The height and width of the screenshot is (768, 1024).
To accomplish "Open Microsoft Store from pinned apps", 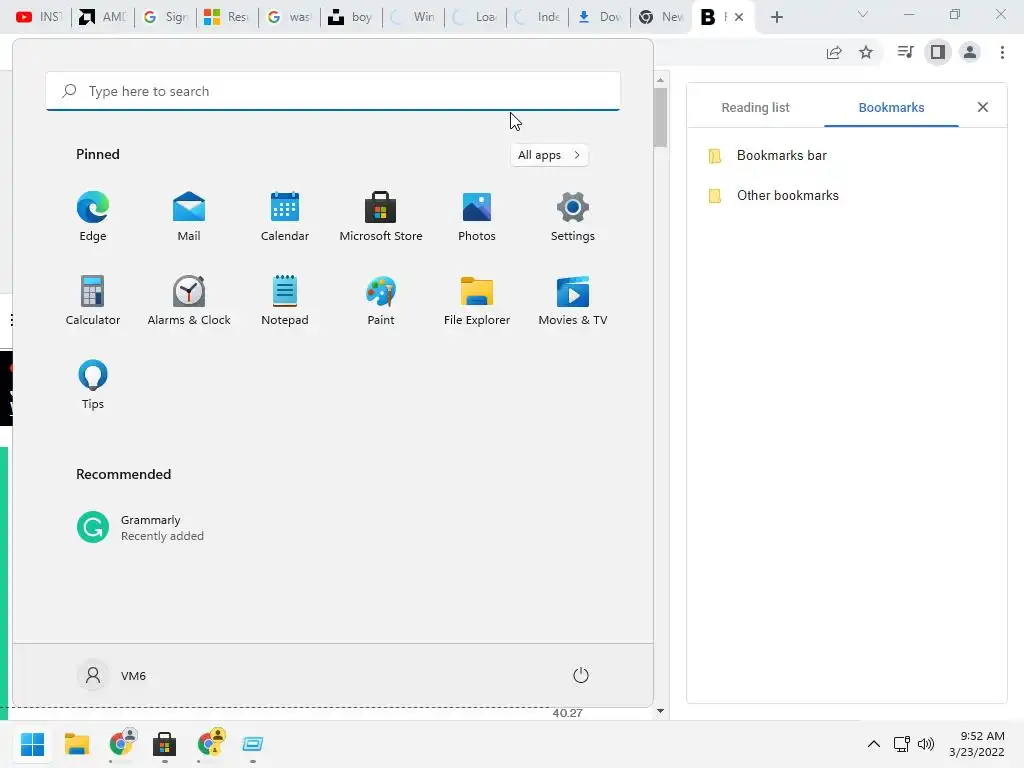I will click(x=381, y=217).
